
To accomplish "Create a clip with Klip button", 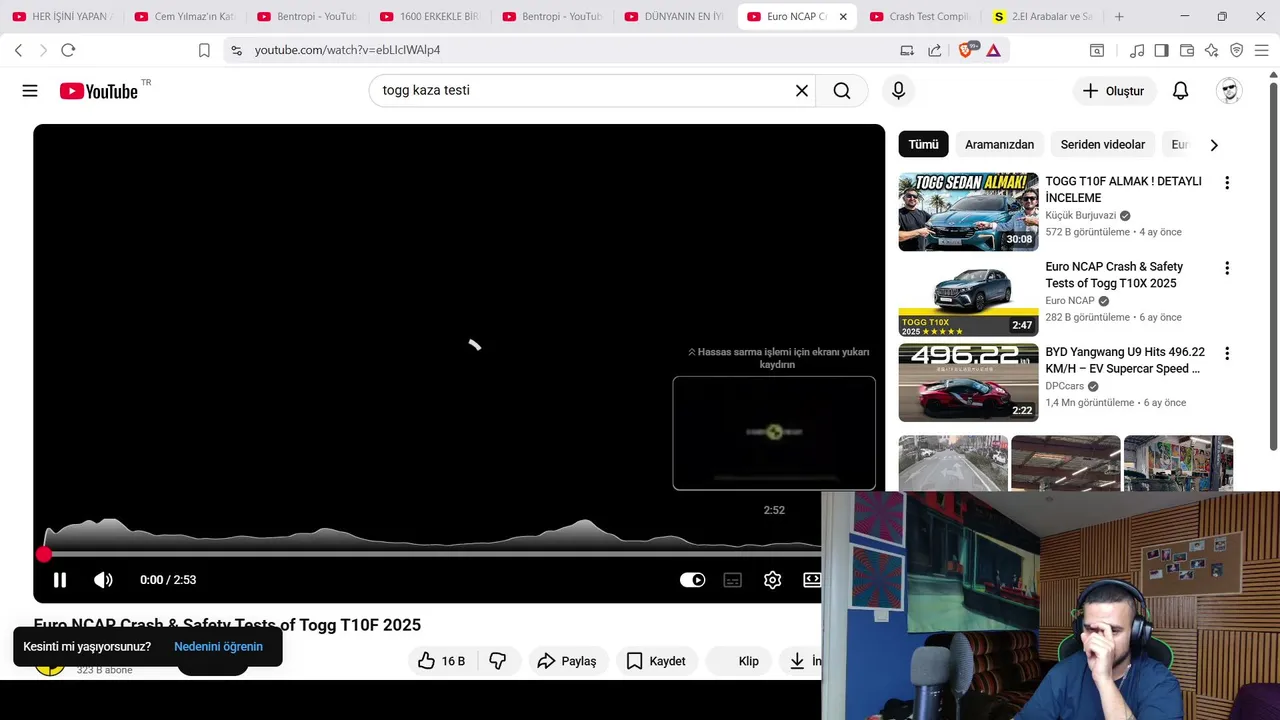I will coord(738,661).
